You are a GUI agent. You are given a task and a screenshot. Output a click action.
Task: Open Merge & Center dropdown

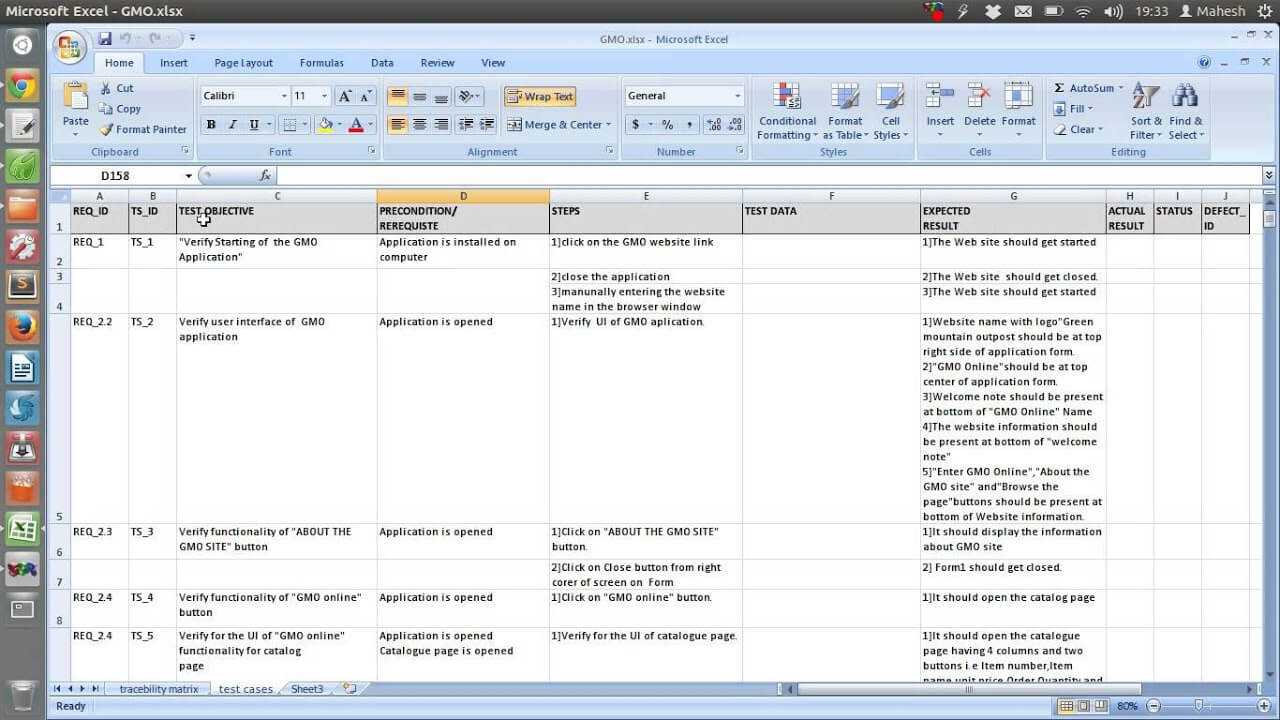(x=609, y=125)
